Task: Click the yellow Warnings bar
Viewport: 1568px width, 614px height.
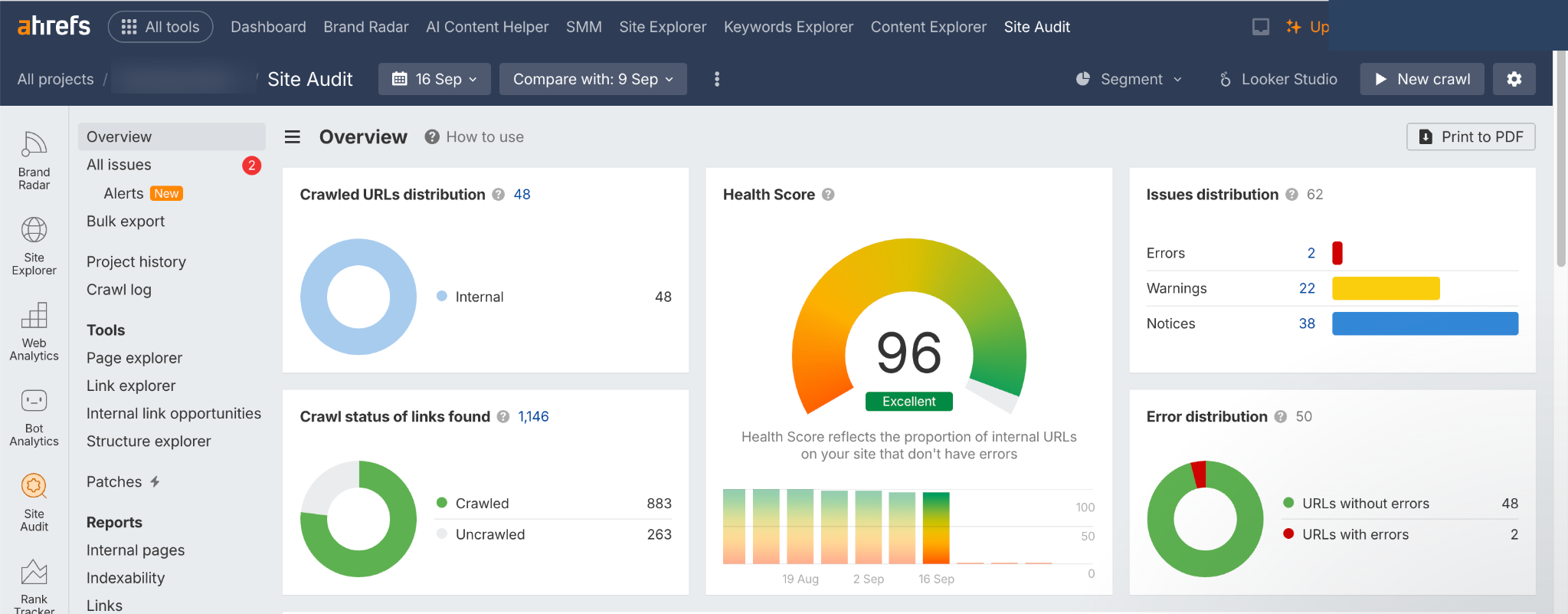Action: click(x=1386, y=288)
